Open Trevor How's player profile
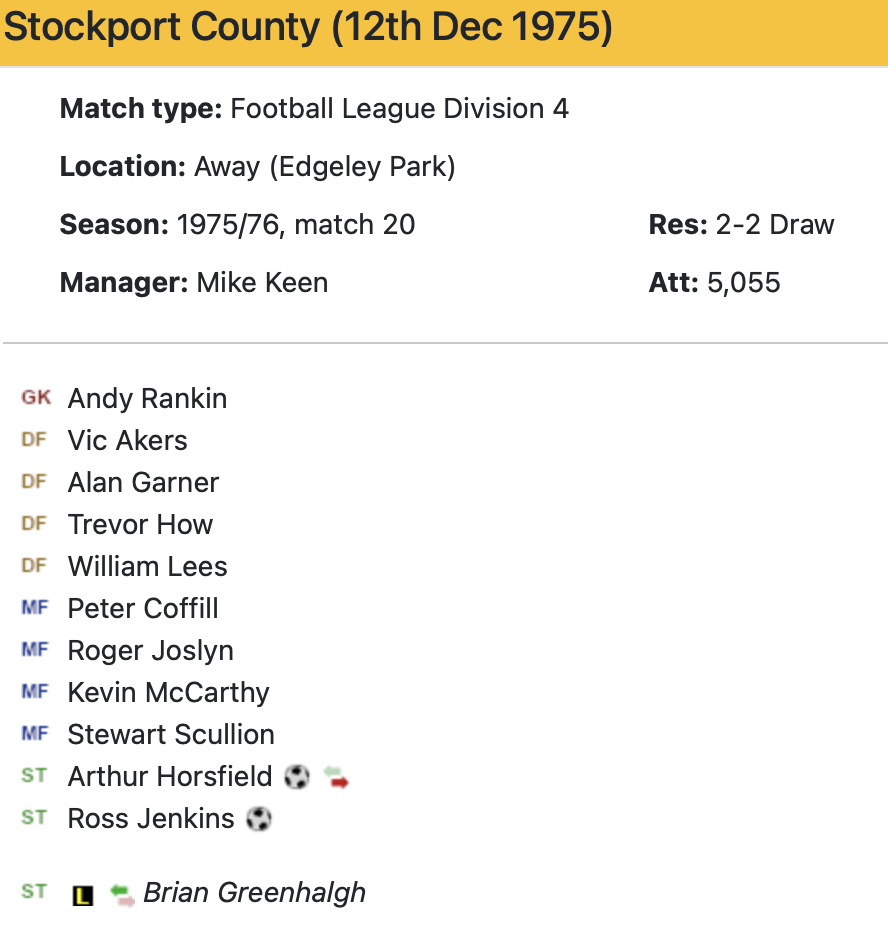Image resolution: width=888 pixels, height=934 pixels. tap(140, 525)
